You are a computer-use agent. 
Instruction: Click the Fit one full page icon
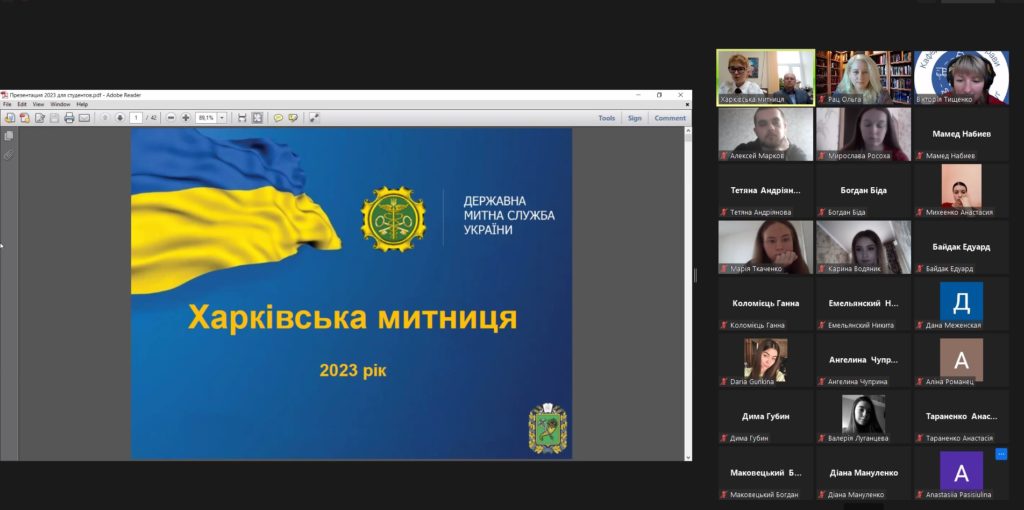(257, 118)
